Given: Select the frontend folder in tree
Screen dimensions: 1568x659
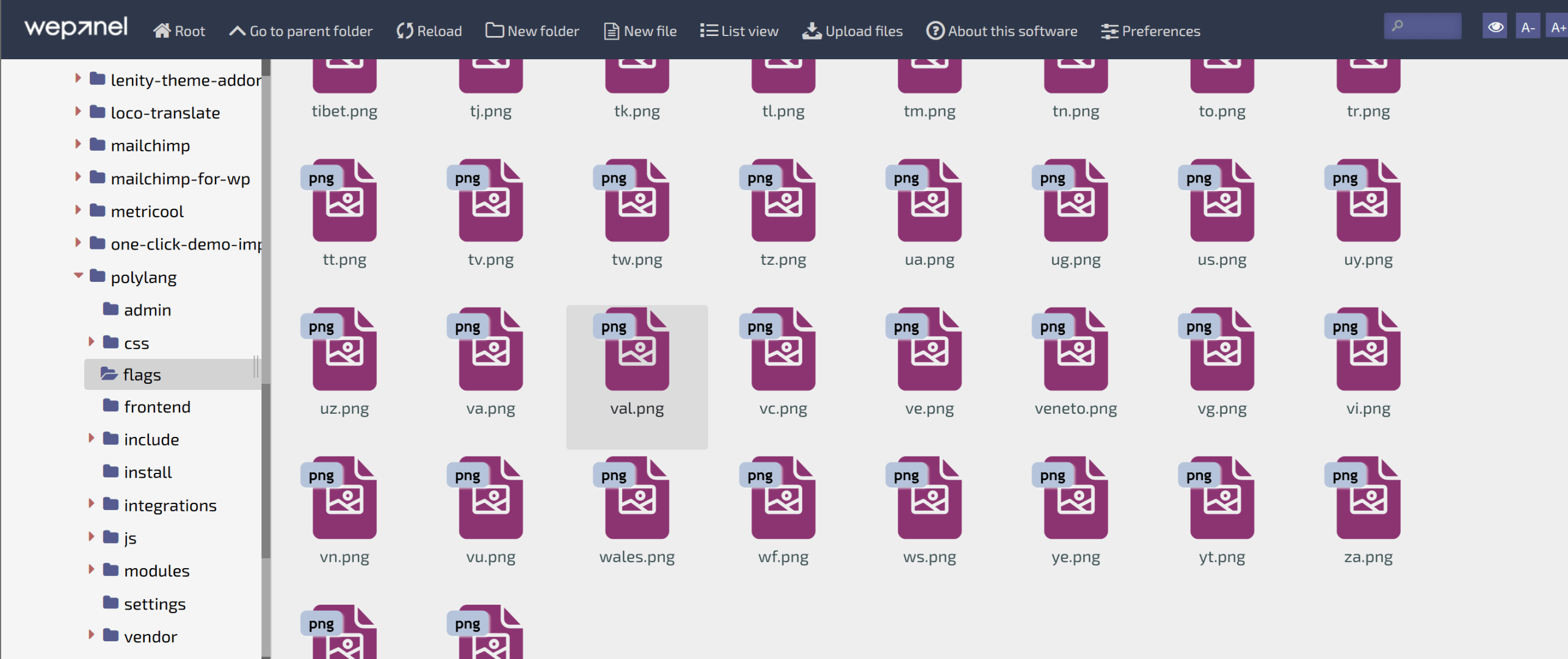Looking at the screenshot, I should 157,407.
